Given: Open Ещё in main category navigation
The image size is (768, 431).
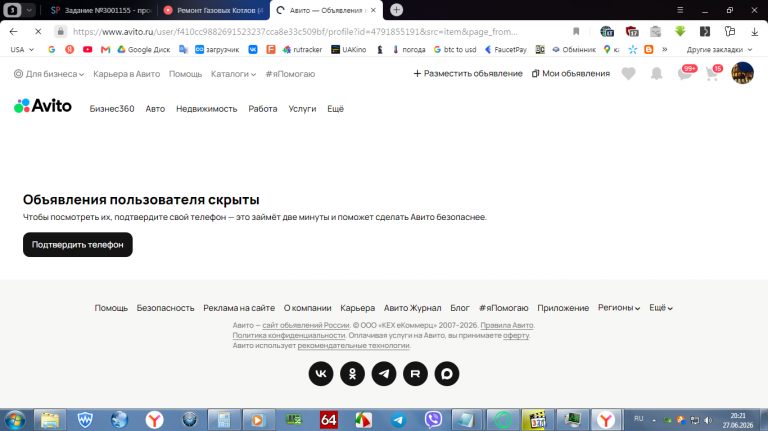Looking at the screenshot, I should 336,109.
